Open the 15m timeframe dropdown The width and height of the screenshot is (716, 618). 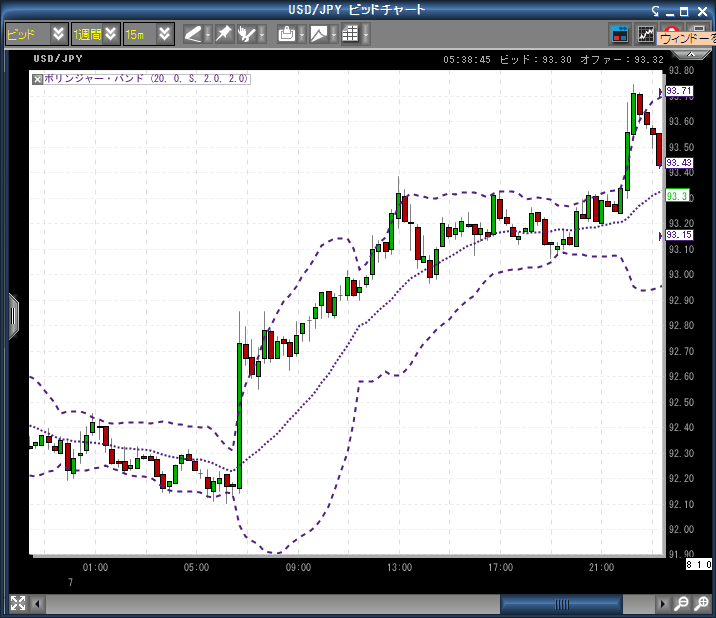click(x=164, y=34)
